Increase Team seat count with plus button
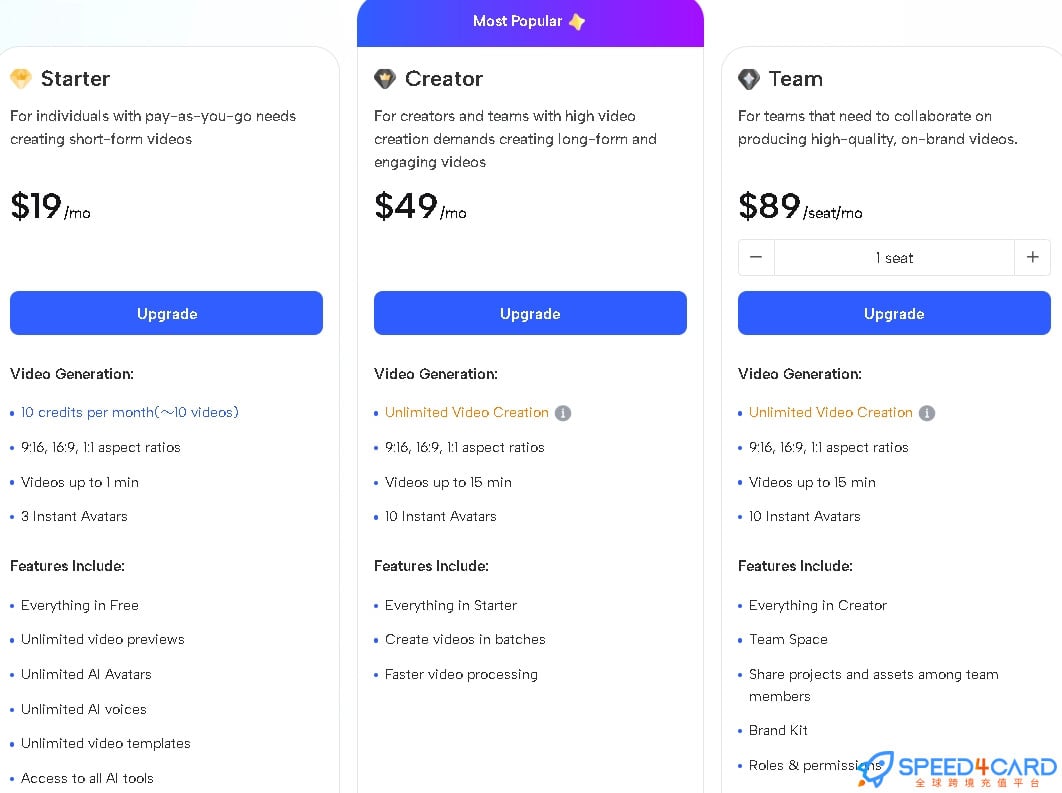The image size is (1062, 793). coord(1032,257)
